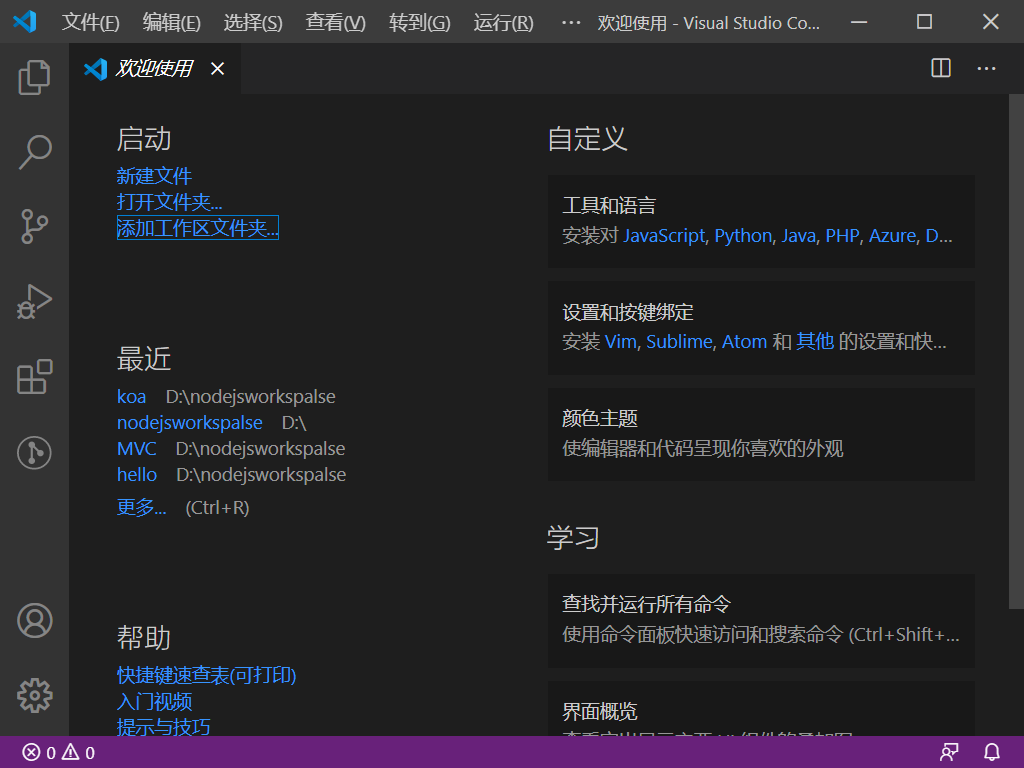
Task: Open the 颜色主题 card
Action: [761, 434]
